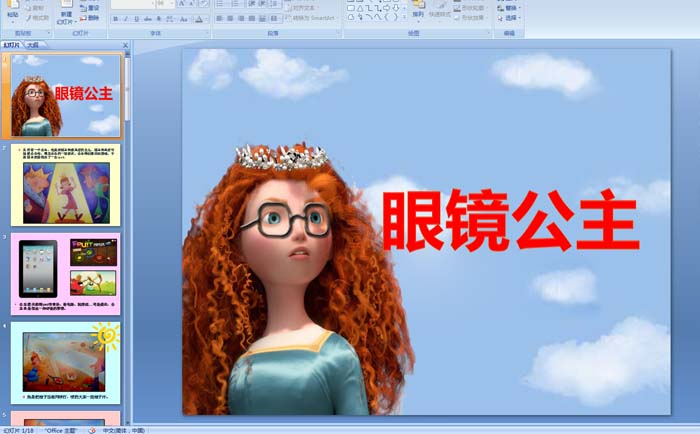This screenshot has width=700, height=434.
Task: Open the Clipboard group dialog launcher
Action: (49, 33)
